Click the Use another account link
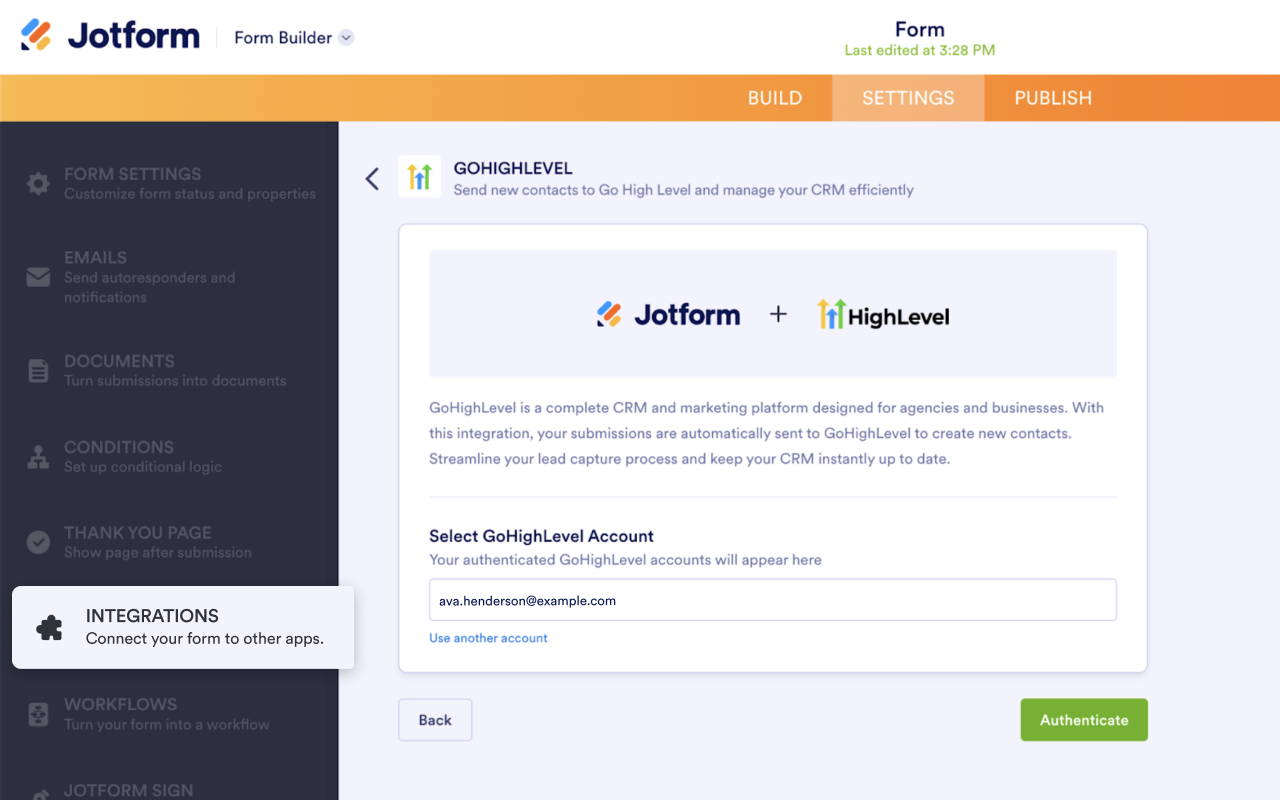 pos(488,638)
